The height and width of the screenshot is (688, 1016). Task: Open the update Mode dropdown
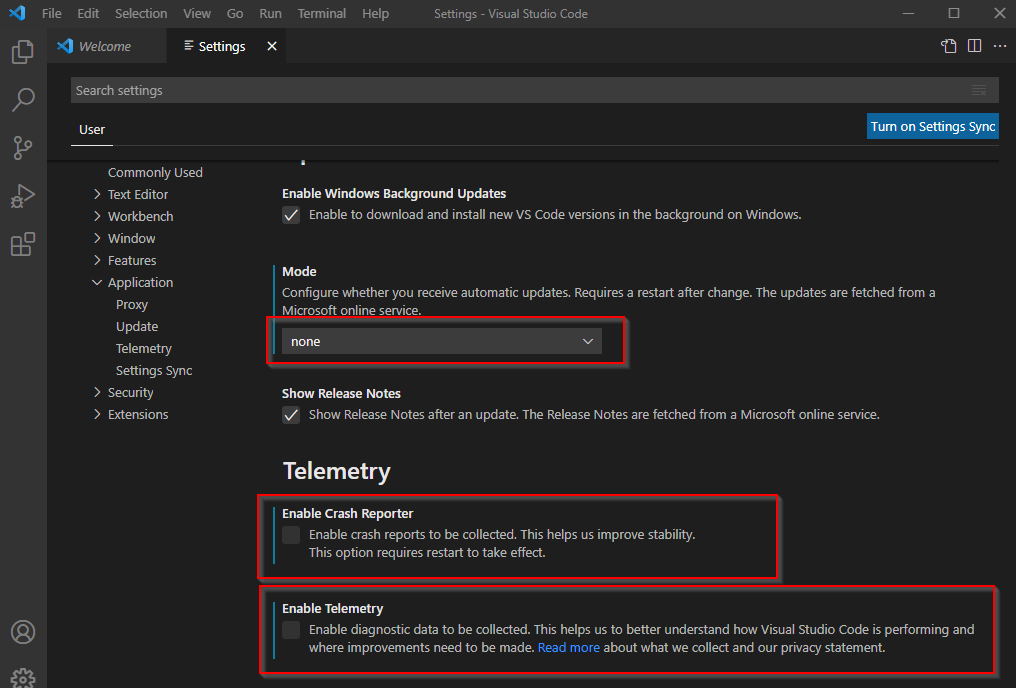442,341
